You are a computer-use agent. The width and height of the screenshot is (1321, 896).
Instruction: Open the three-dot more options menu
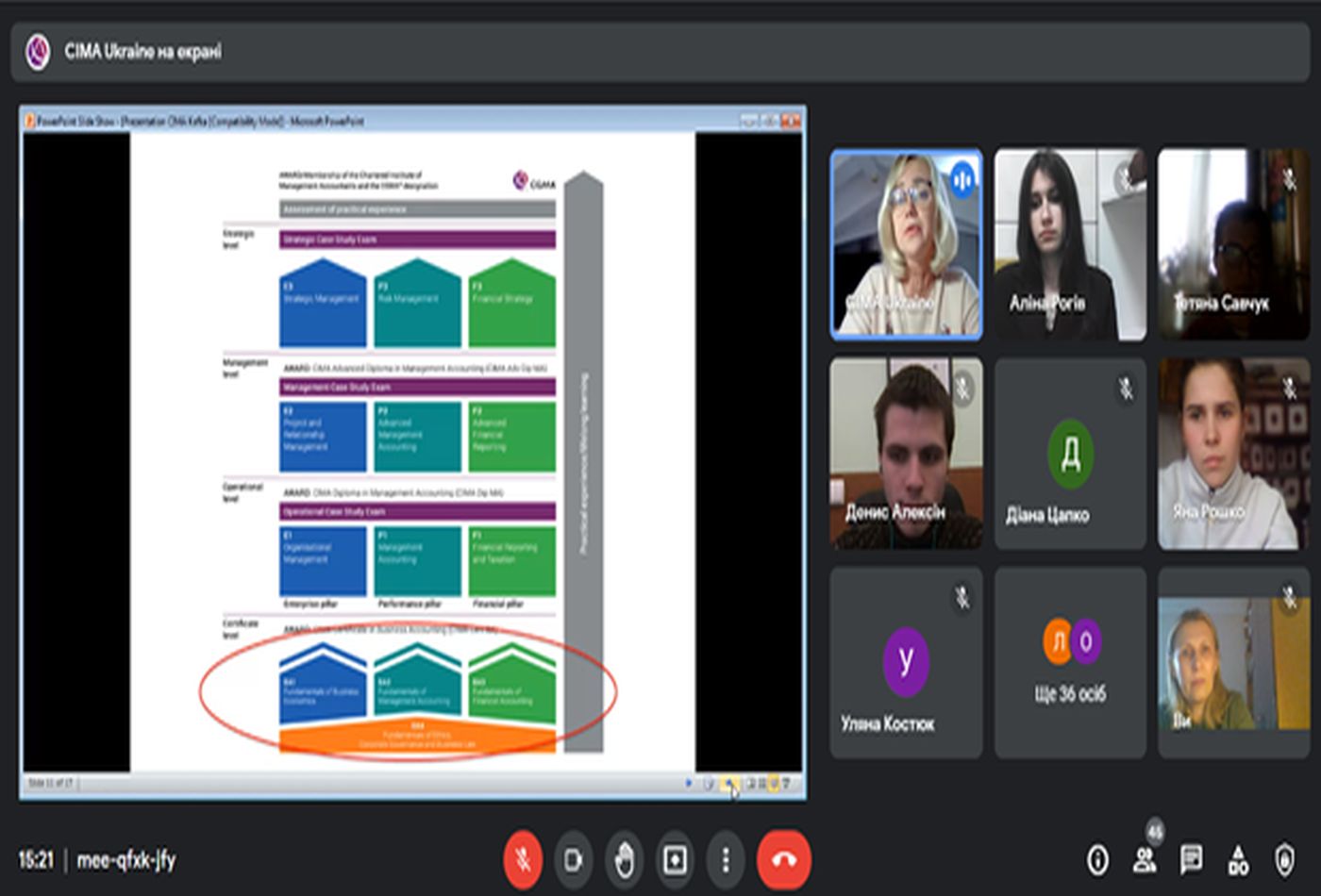click(x=726, y=859)
